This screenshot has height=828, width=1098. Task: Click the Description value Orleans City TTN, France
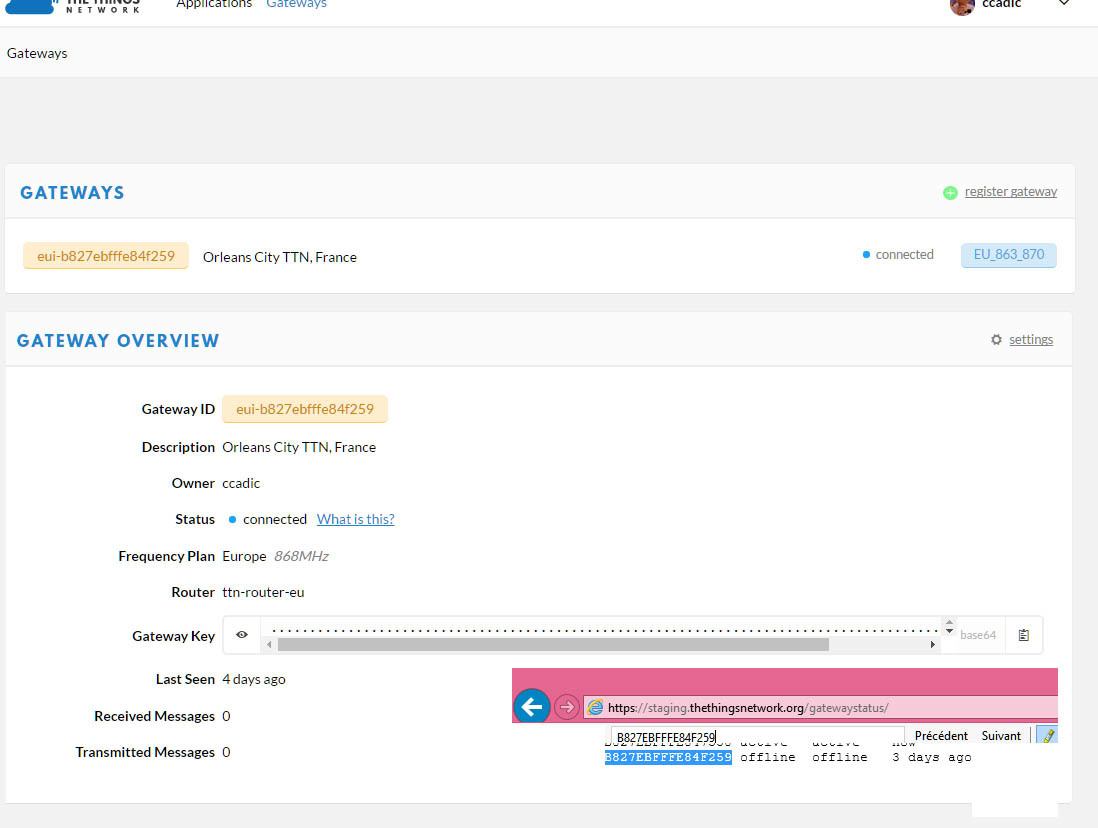(299, 447)
